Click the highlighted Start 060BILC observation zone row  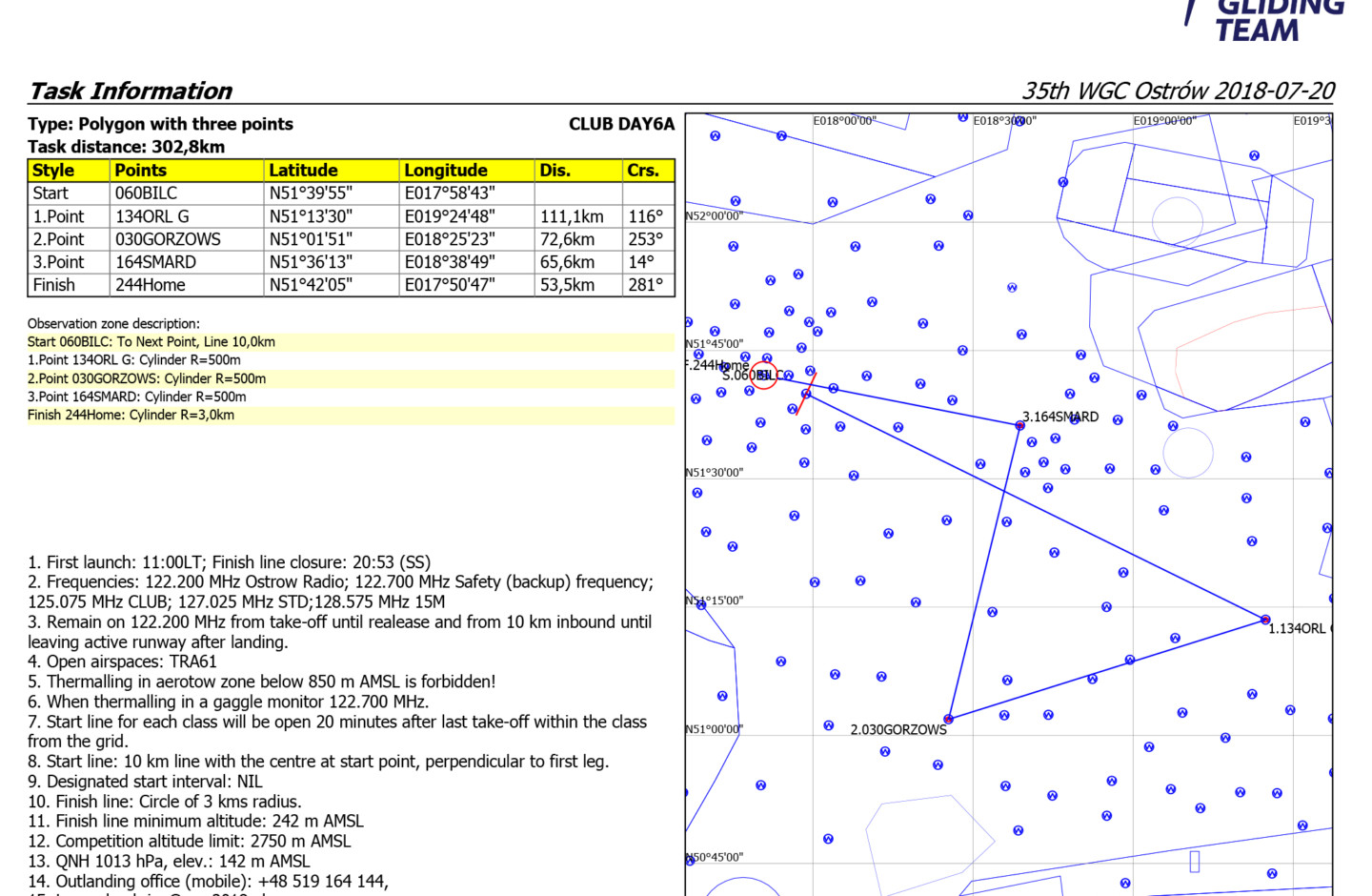(151, 342)
